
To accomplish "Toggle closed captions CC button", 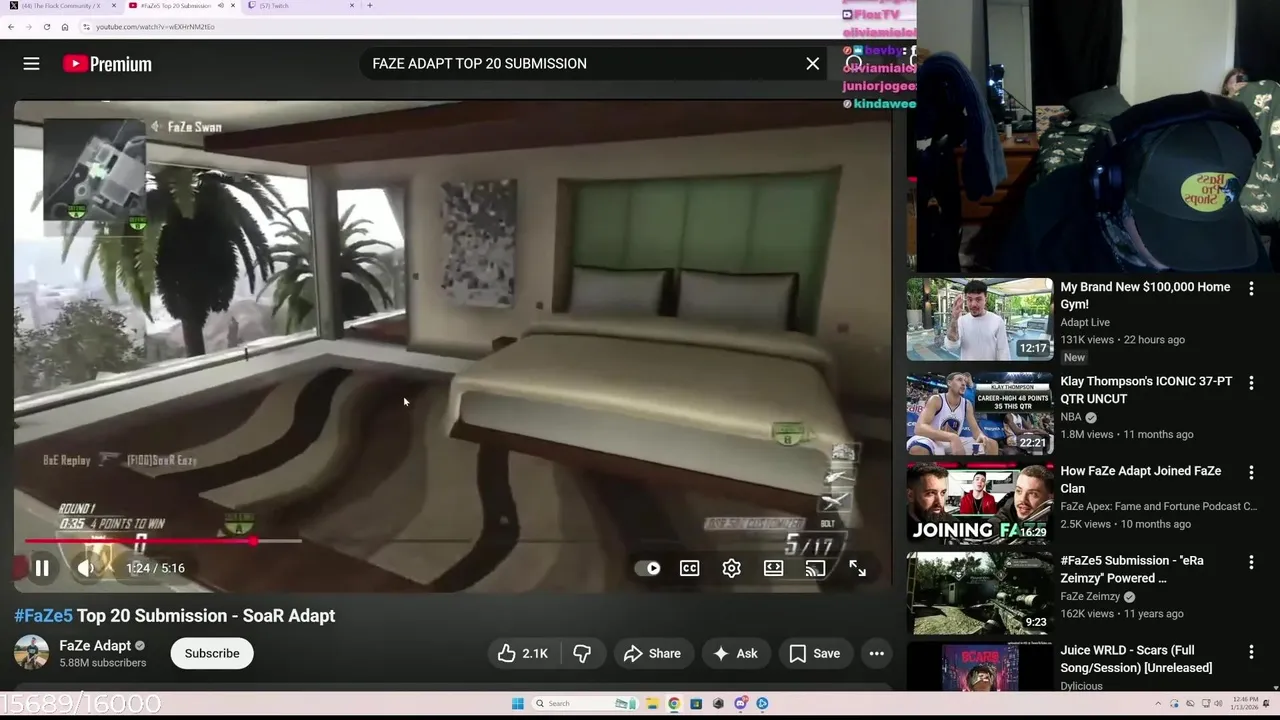I will click(690, 568).
